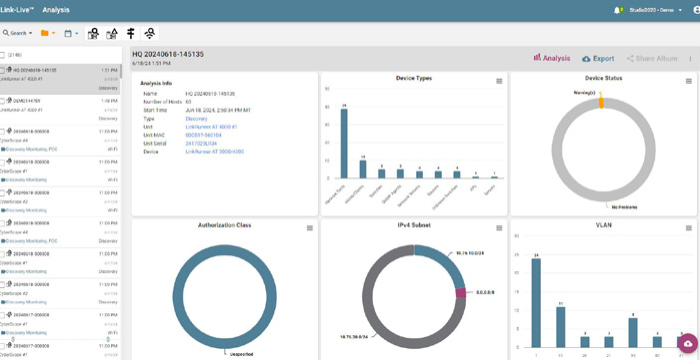This screenshot has width=700, height=360.
Task: Click the Link-Live logo in header
Action: [17, 9]
